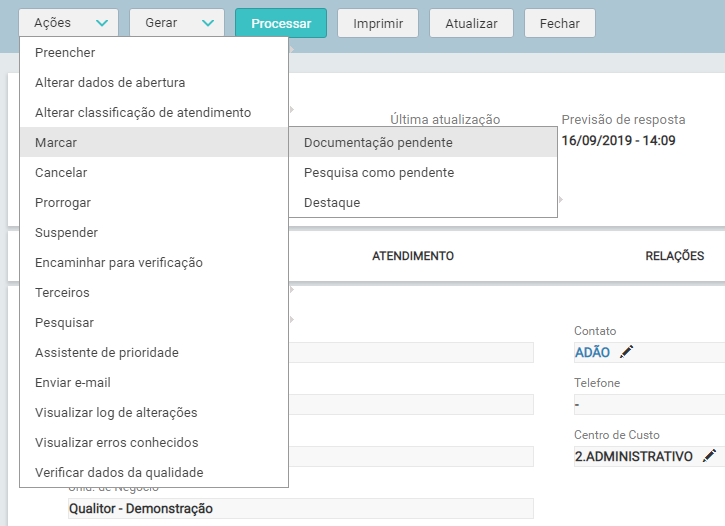The width and height of the screenshot is (725, 526).
Task: Choose Alterar classificação de atendimento
Action: (x=154, y=112)
